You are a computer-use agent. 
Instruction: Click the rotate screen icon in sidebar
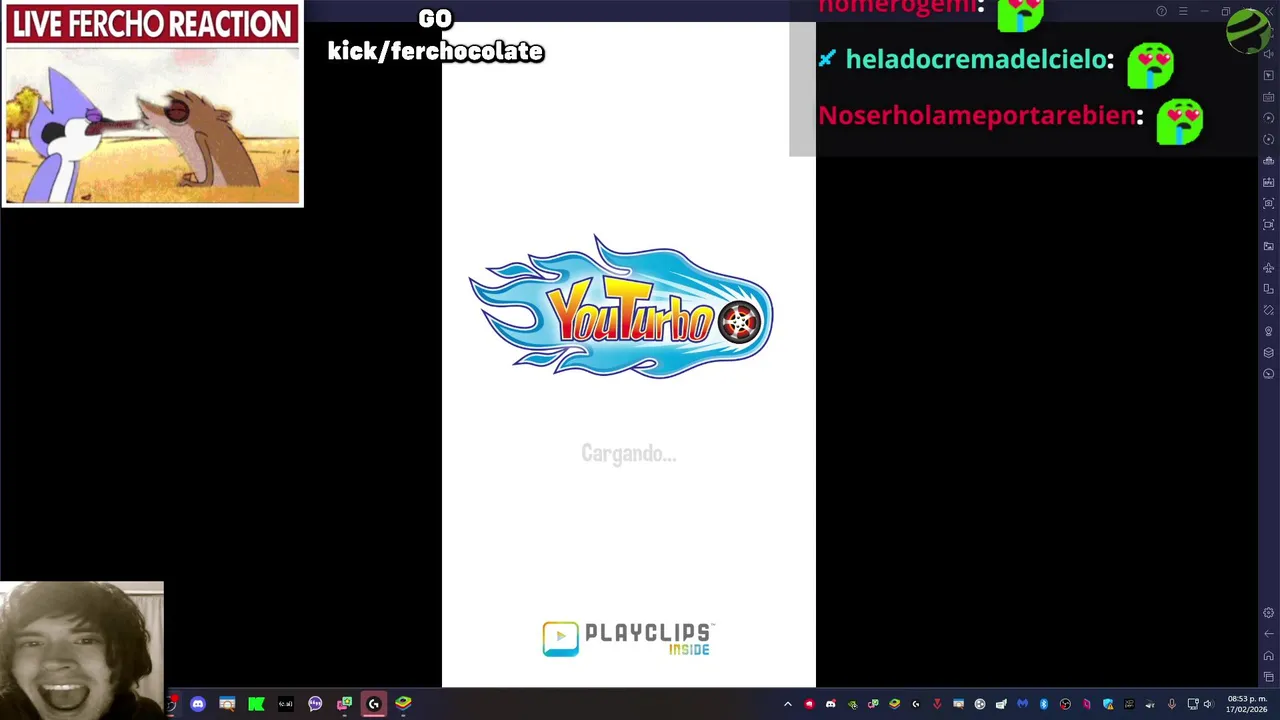pyautogui.click(x=1269, y=289)
